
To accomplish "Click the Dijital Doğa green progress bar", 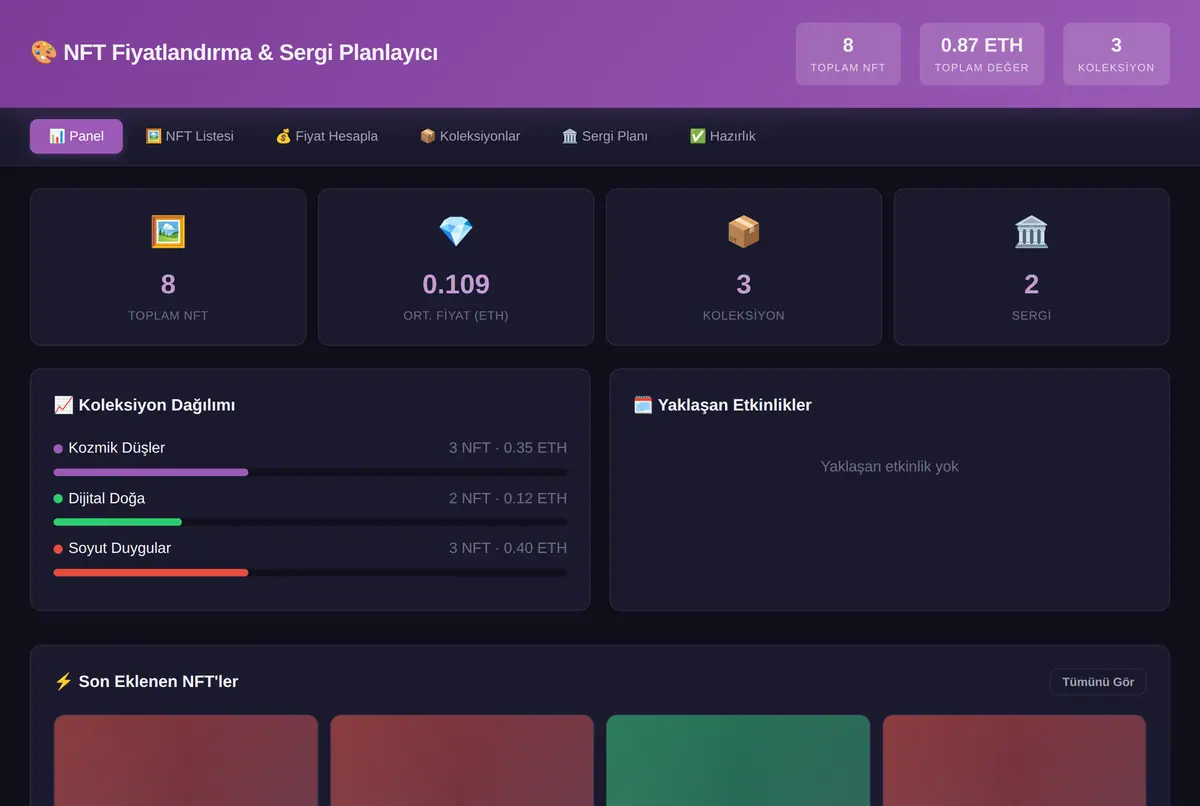I will click(x=118, y=522).
